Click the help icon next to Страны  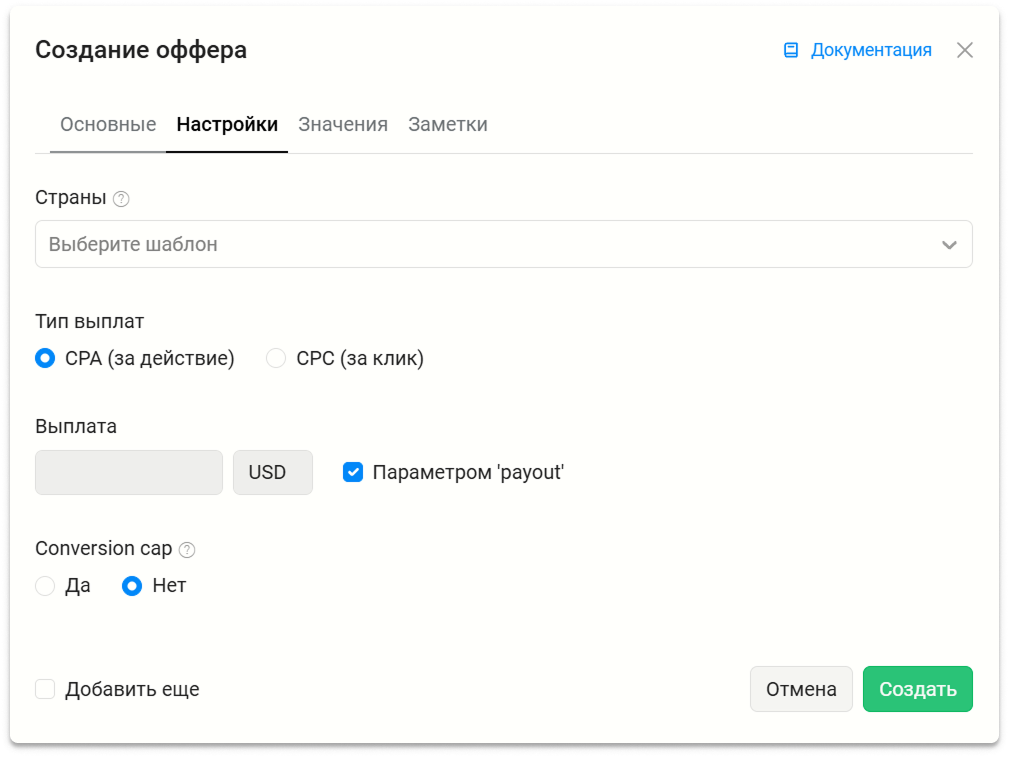point(121,199)
